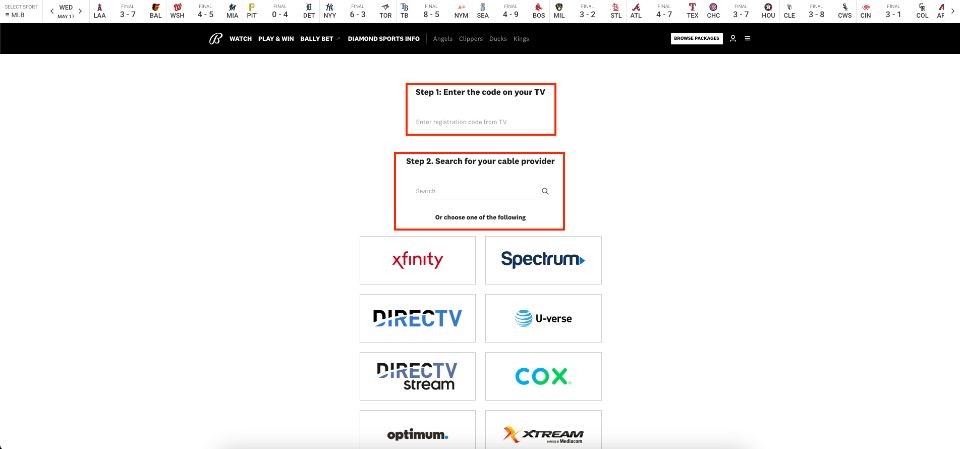960x449 pixels.
Task: Choose DIRECTV Stream as provider
Action: [x=418, y=376]
